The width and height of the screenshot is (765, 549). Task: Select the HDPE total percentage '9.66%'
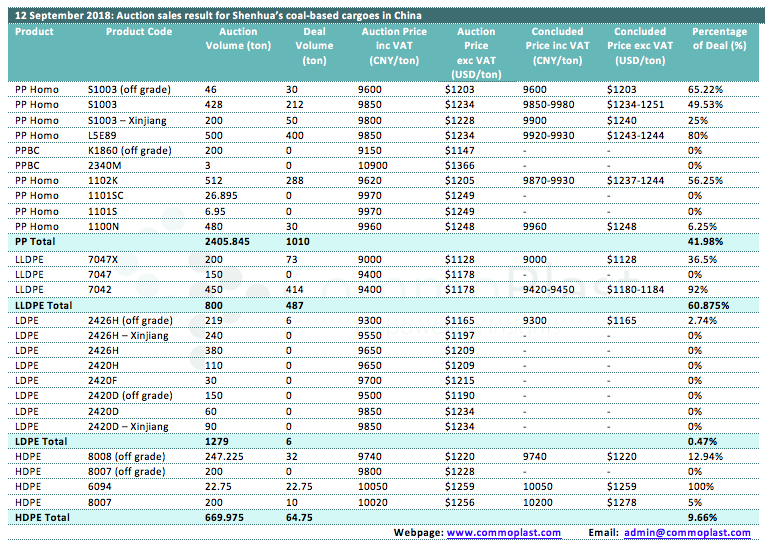(x=703, y=517)
